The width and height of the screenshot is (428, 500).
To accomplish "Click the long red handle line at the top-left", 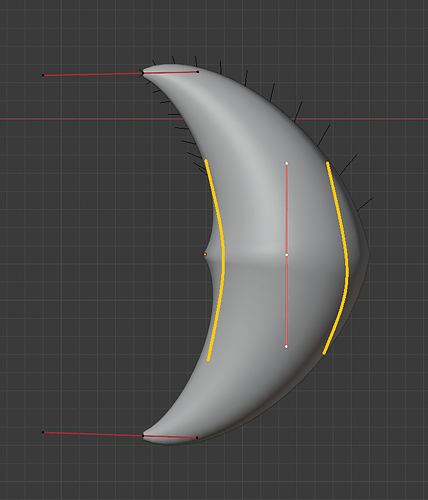I will (x=93, y=74).
